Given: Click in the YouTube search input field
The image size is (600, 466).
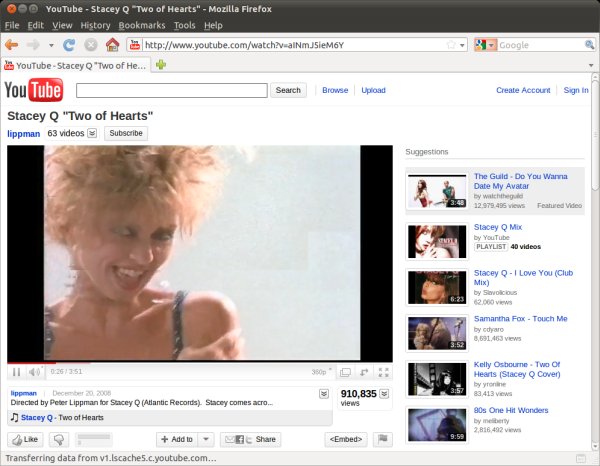Looking at the screenshot, I should pos(171,91).
